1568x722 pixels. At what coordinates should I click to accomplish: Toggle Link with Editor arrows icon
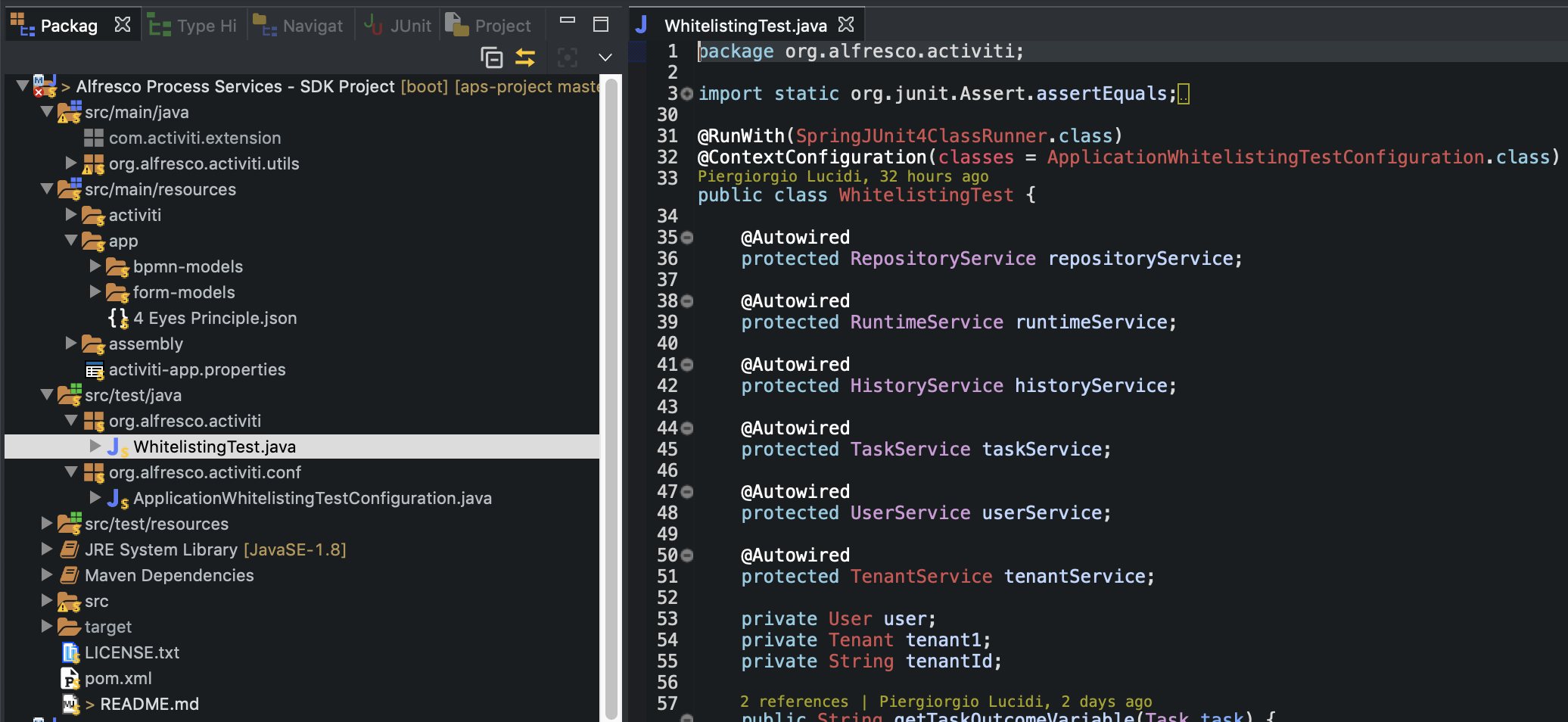525,58
